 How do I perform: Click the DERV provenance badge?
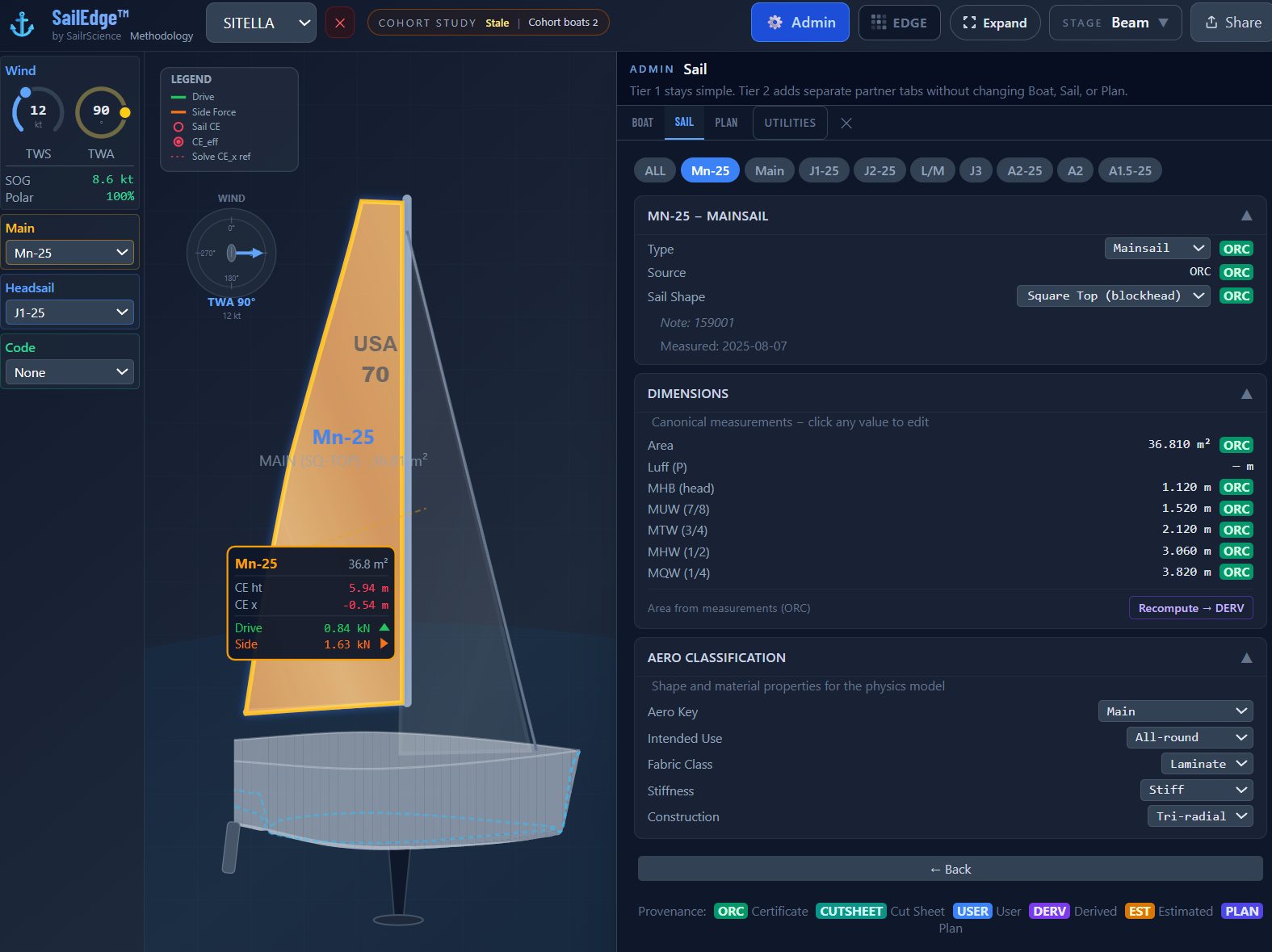point(1049,911)
